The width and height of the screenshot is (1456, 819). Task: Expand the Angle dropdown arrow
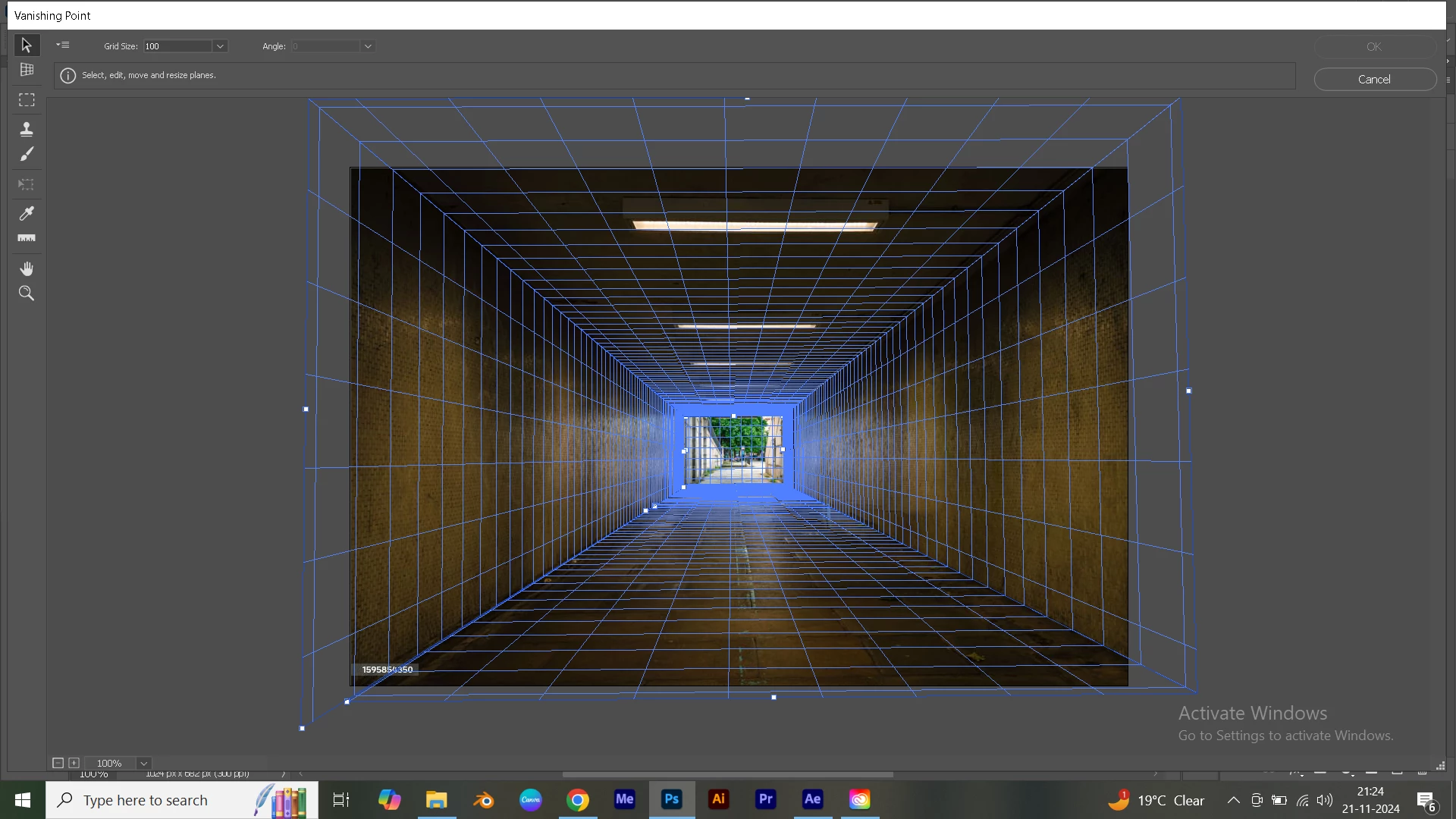click(368, 46)
